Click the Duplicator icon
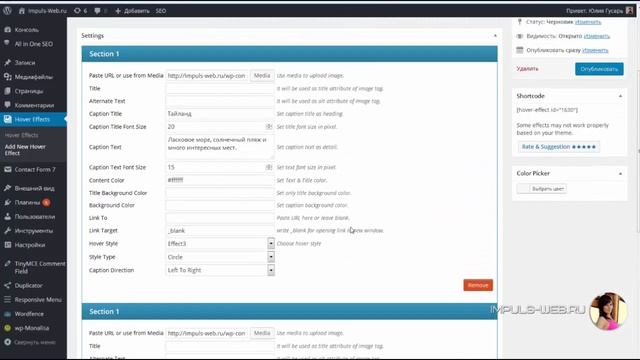640x360 pixels. (x=7, y=285)
